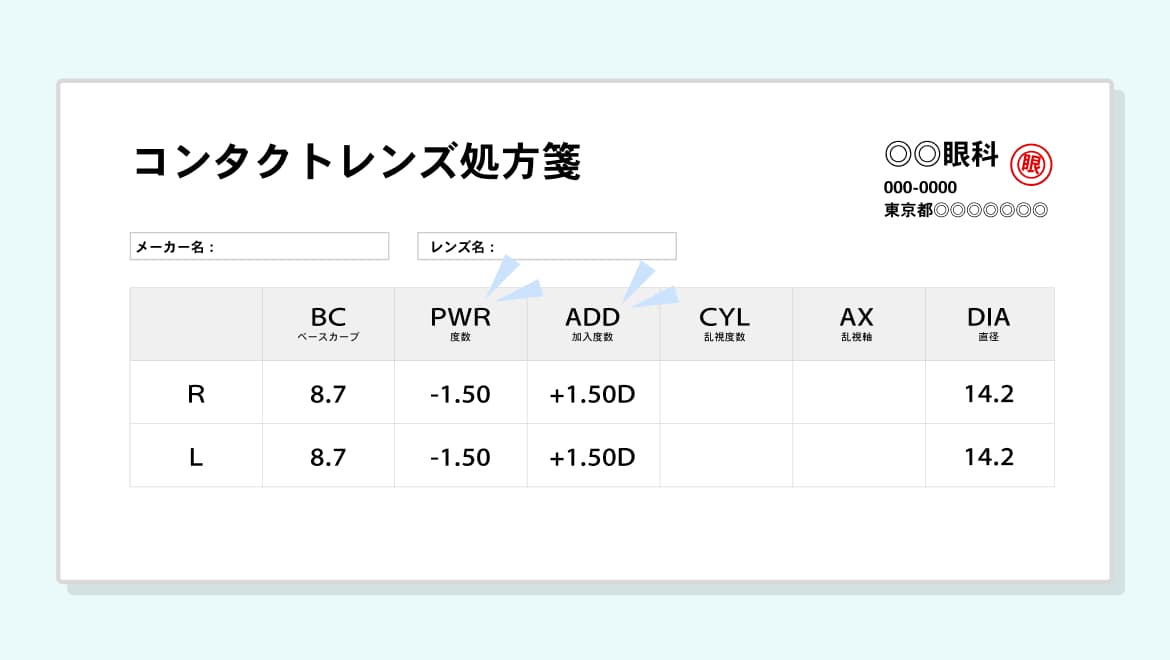
Task: Click the R row PWR value -1.50
Action: pos(460,394)
